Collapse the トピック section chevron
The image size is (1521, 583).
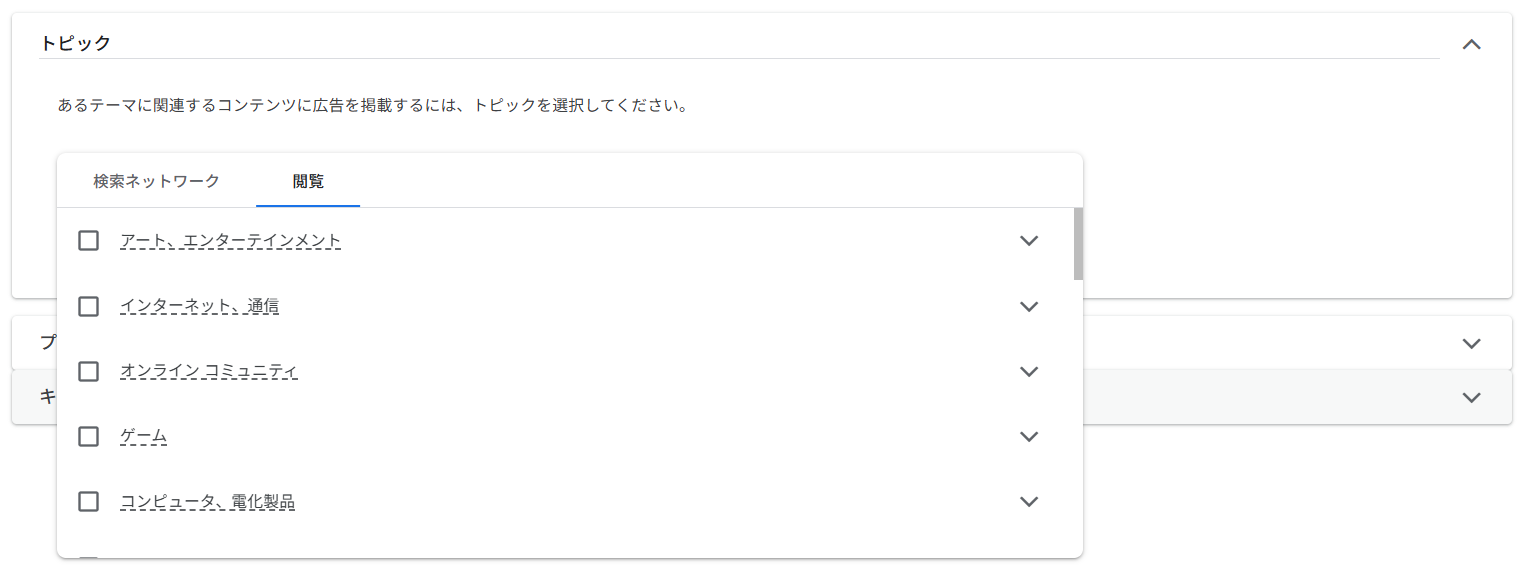pos(1471,44)
